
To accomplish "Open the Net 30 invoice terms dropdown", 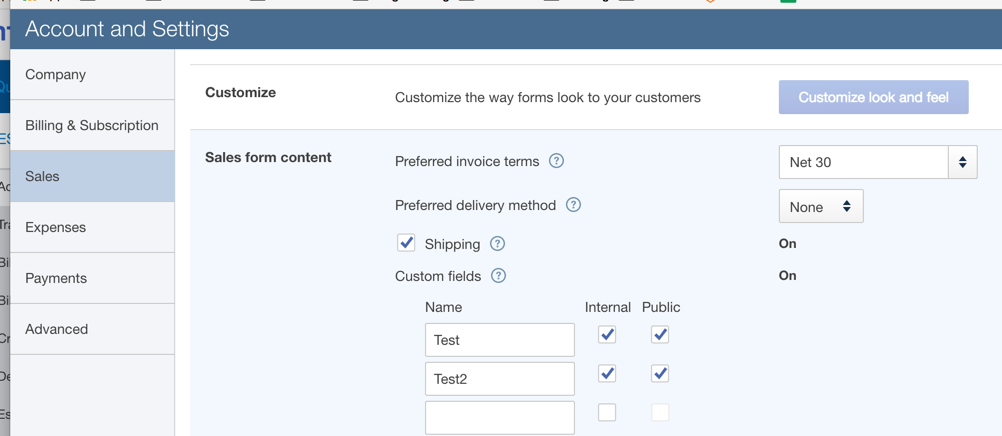I will (877, 162).
